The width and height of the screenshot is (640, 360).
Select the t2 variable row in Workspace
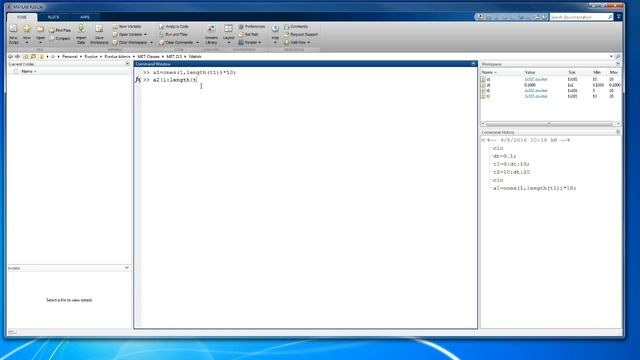551,96
